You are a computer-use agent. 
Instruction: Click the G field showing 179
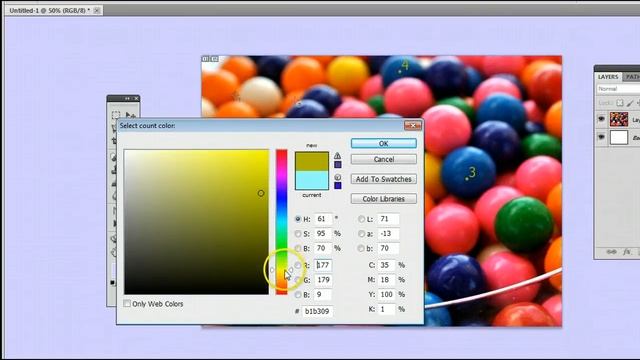pos(323,280)
